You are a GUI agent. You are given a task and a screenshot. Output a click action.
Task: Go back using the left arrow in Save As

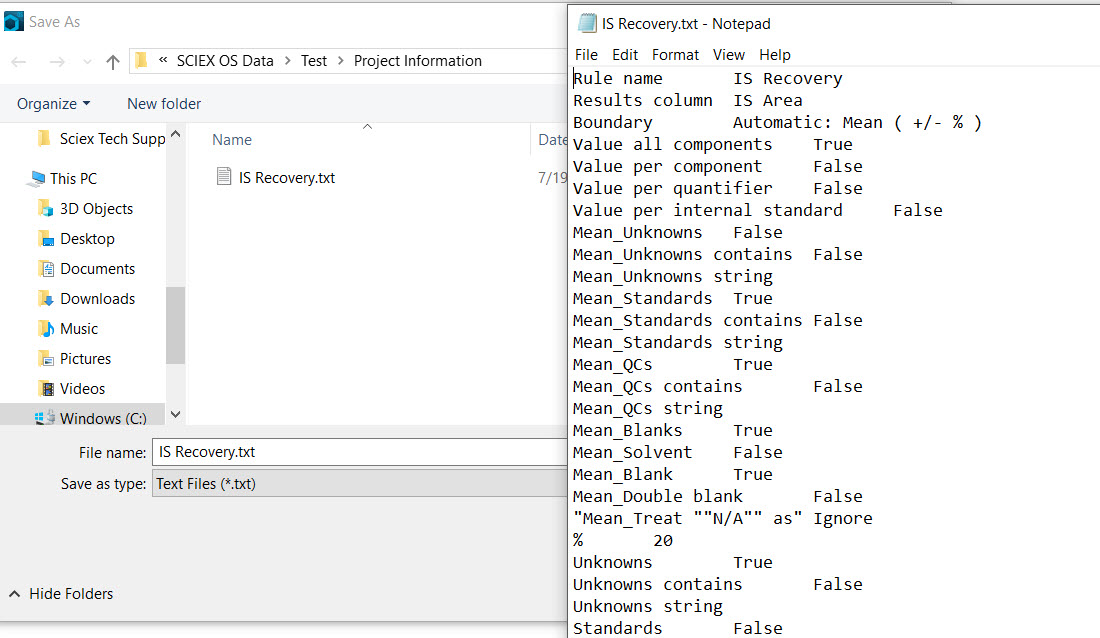click(x=19, y=62)
